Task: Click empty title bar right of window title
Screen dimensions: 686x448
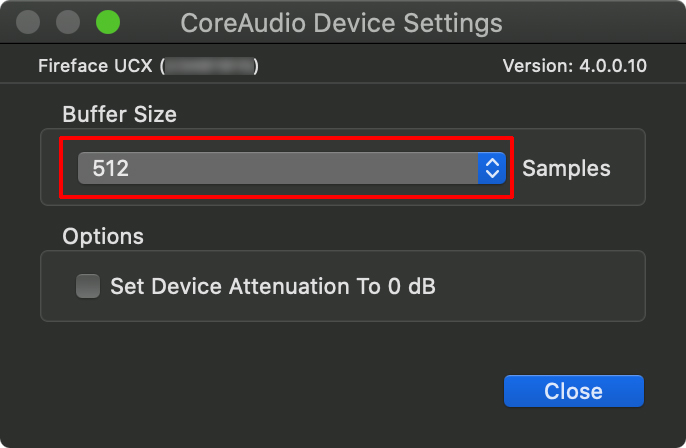Action: coord(600,21)
